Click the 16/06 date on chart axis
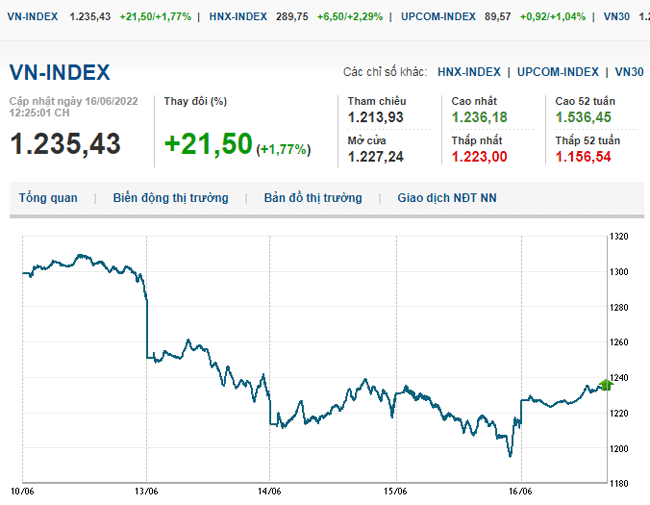Screen dimensions: 650x505 pos(520,491)
